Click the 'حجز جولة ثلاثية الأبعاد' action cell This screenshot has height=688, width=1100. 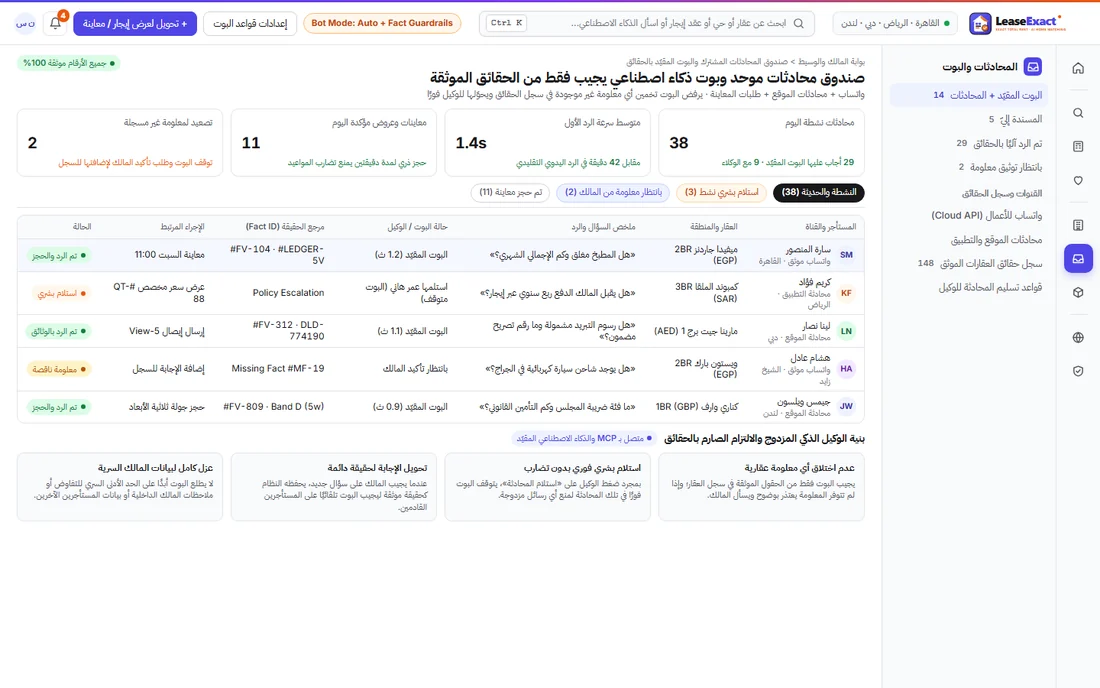(x=166, y=407)
